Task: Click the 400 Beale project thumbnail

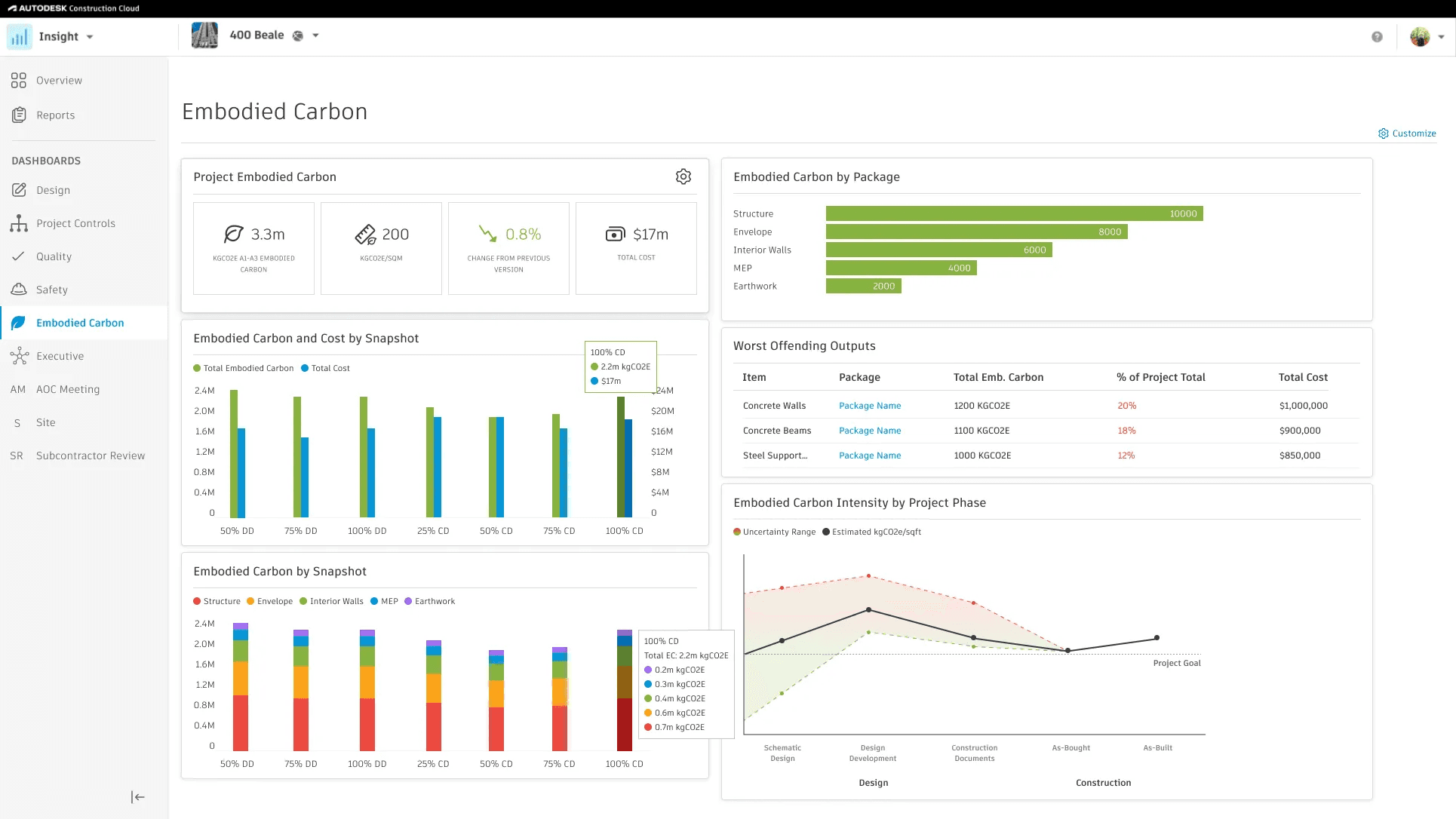Action: (x=204, y=35)
